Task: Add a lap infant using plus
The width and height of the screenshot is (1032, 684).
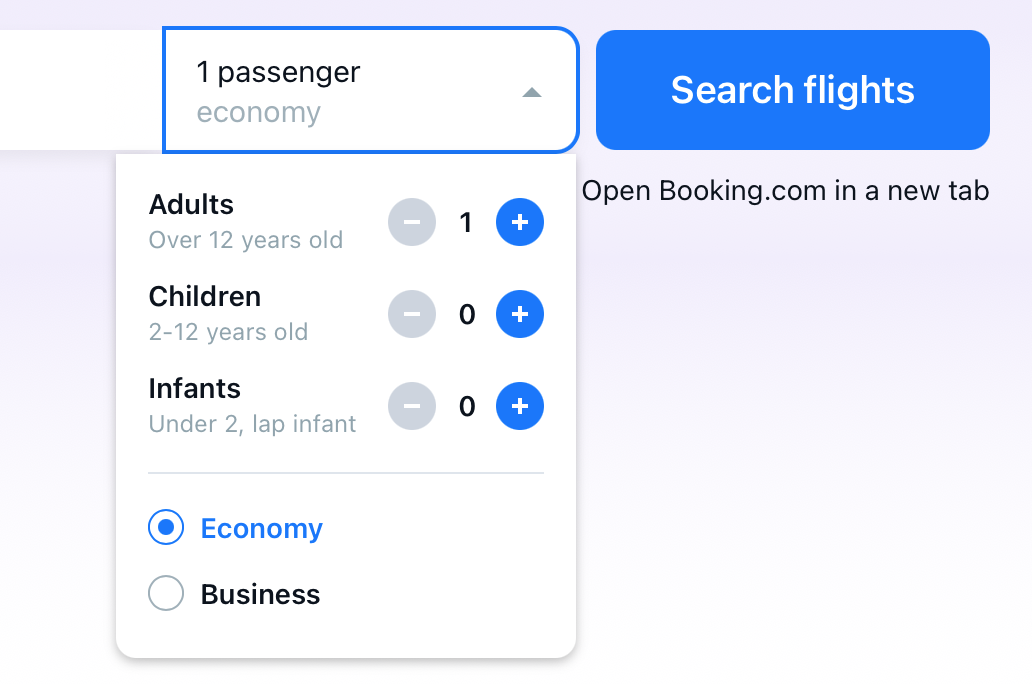Action: (519, 406)
